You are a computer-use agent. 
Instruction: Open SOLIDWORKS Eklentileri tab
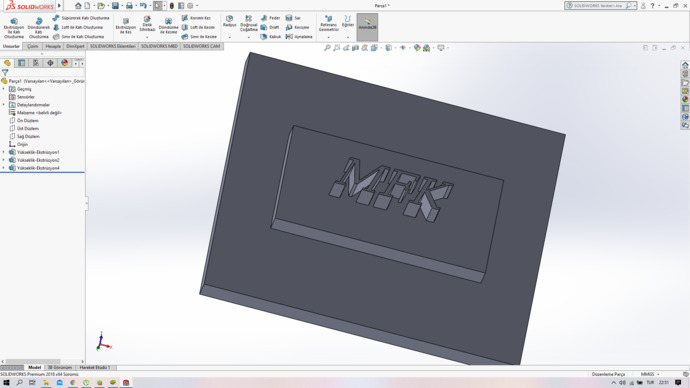tap(113, 46)
